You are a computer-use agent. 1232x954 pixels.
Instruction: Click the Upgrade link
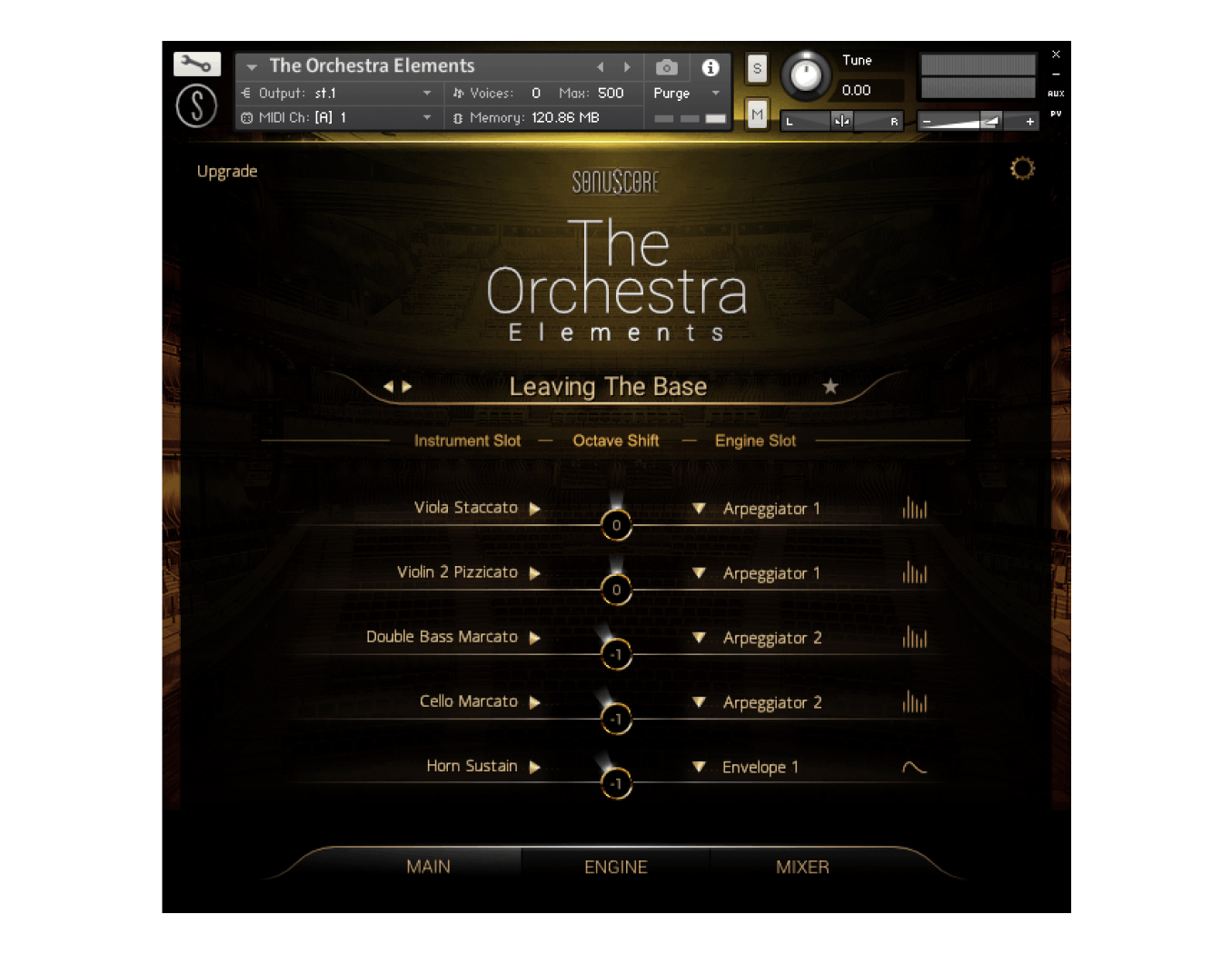pyautogui.click(x=227, y=172)
